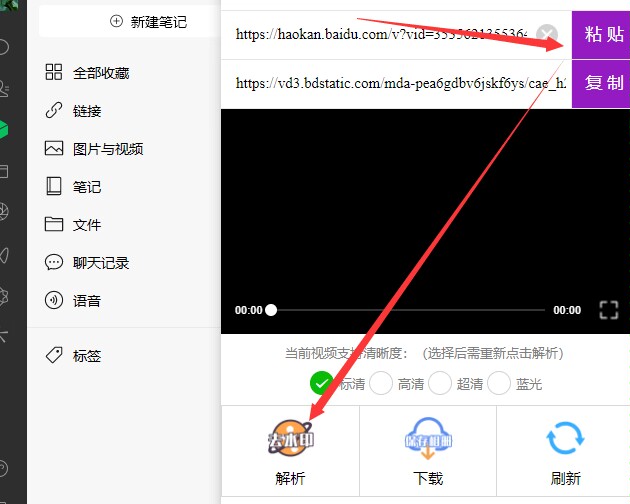Viewport: 630px width, 504px height.
Task: Click the 下载 cloud download icon
Action: pos(428,440)
